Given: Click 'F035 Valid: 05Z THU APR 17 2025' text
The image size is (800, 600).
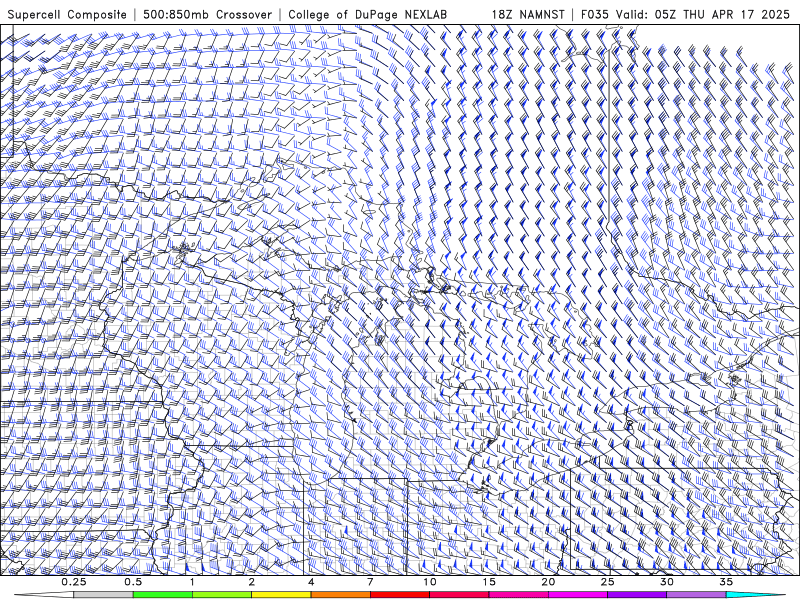Looking at the screenshot, I should 685,14.
